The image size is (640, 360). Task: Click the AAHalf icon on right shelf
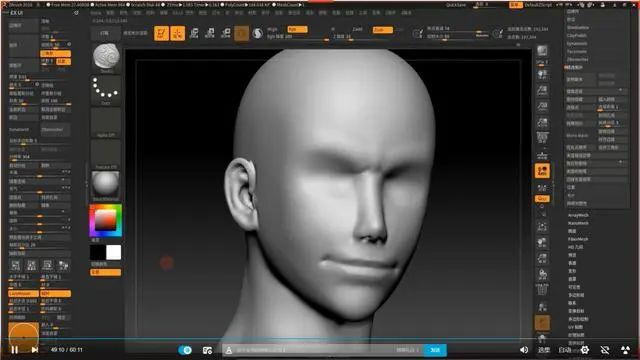pos(542,122)
